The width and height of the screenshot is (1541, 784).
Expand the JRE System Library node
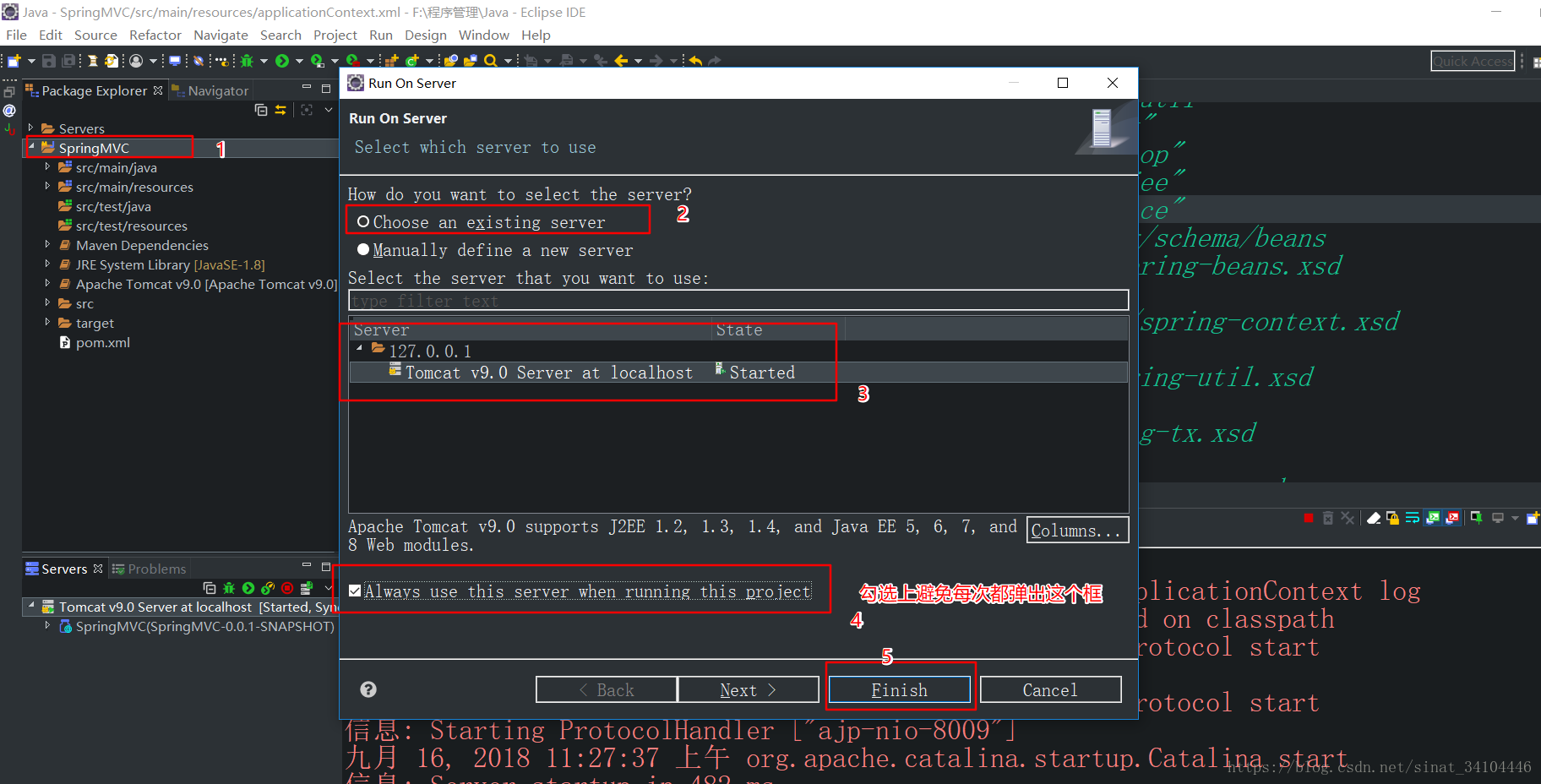[x=47, y=264]
